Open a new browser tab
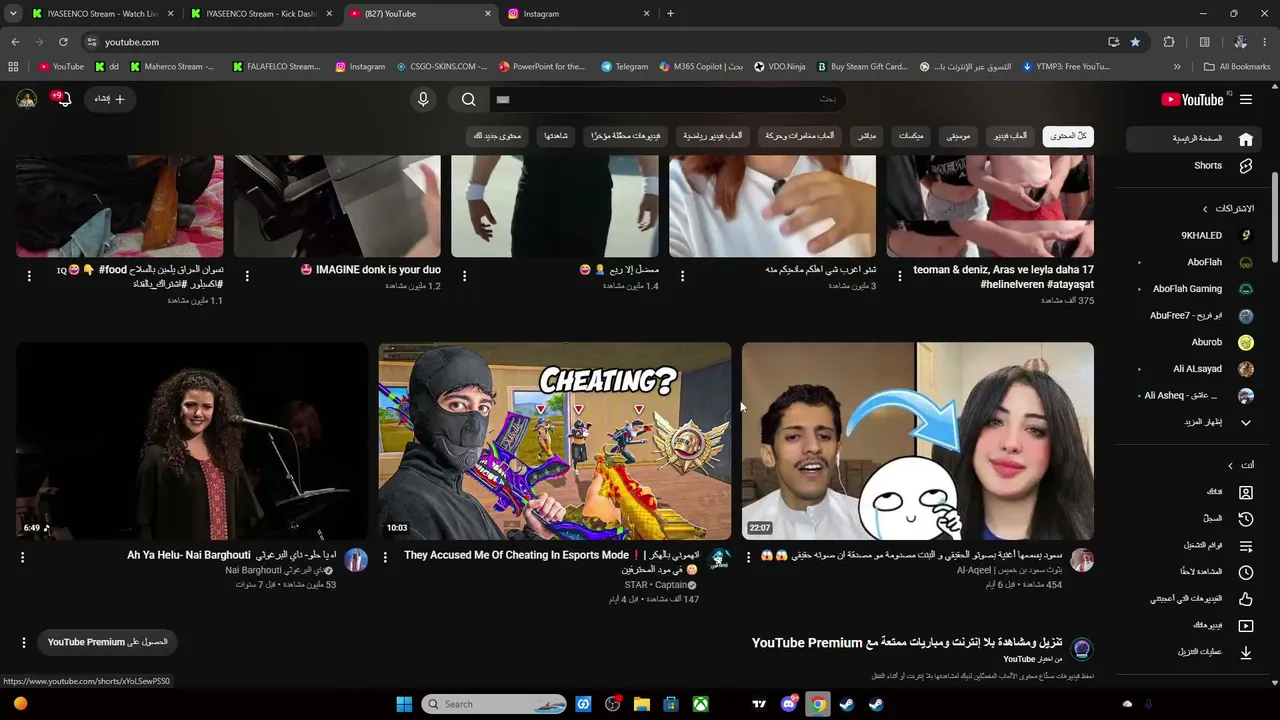 670,14
